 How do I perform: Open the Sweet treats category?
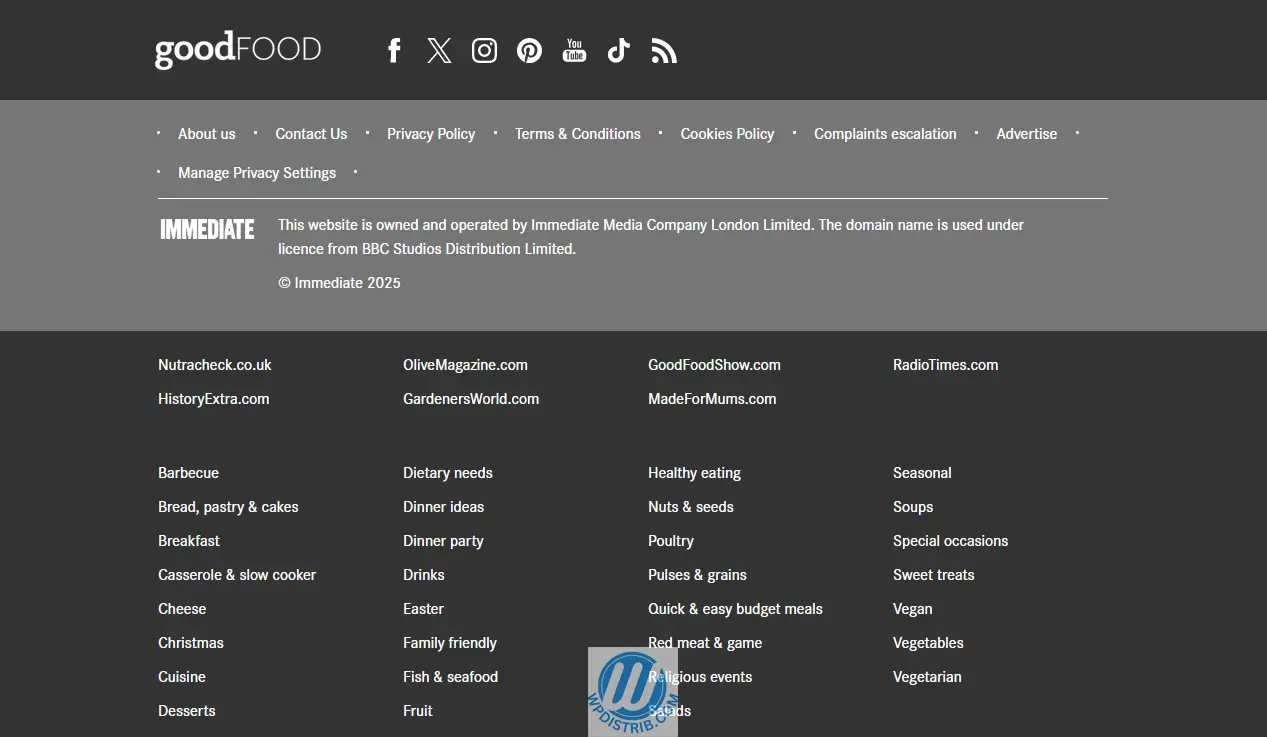coord(933,575)
